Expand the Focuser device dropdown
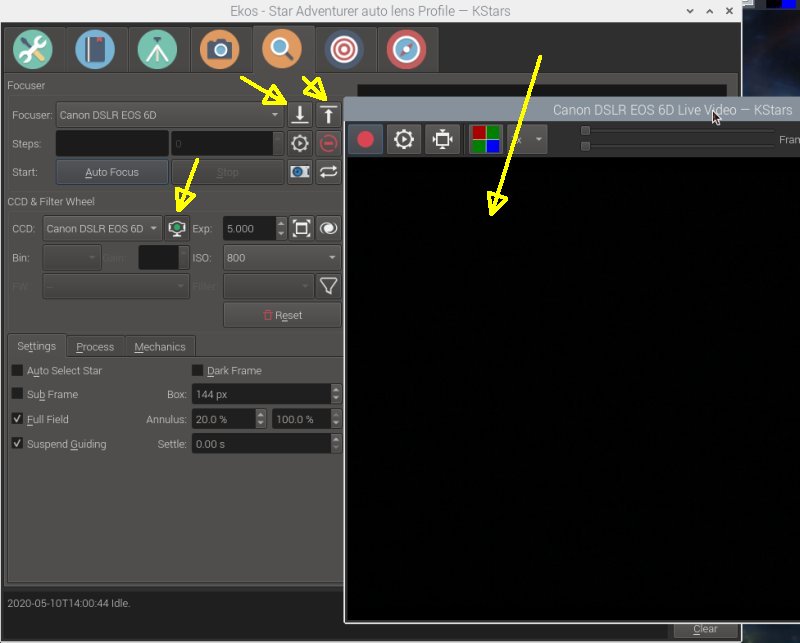Viewport: 800px width, 643px height. point(169,115)
